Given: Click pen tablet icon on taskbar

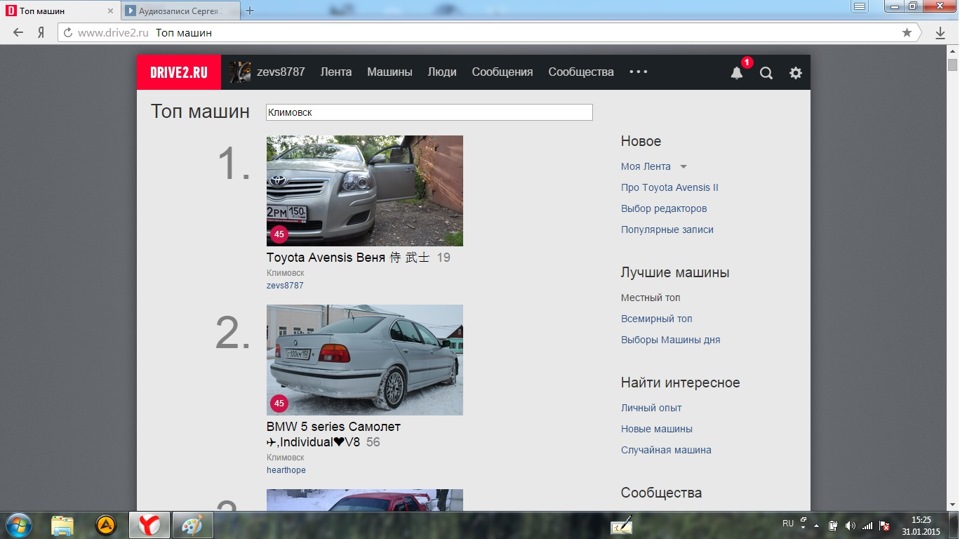Looking at the screenshot, I should point(621,525).
